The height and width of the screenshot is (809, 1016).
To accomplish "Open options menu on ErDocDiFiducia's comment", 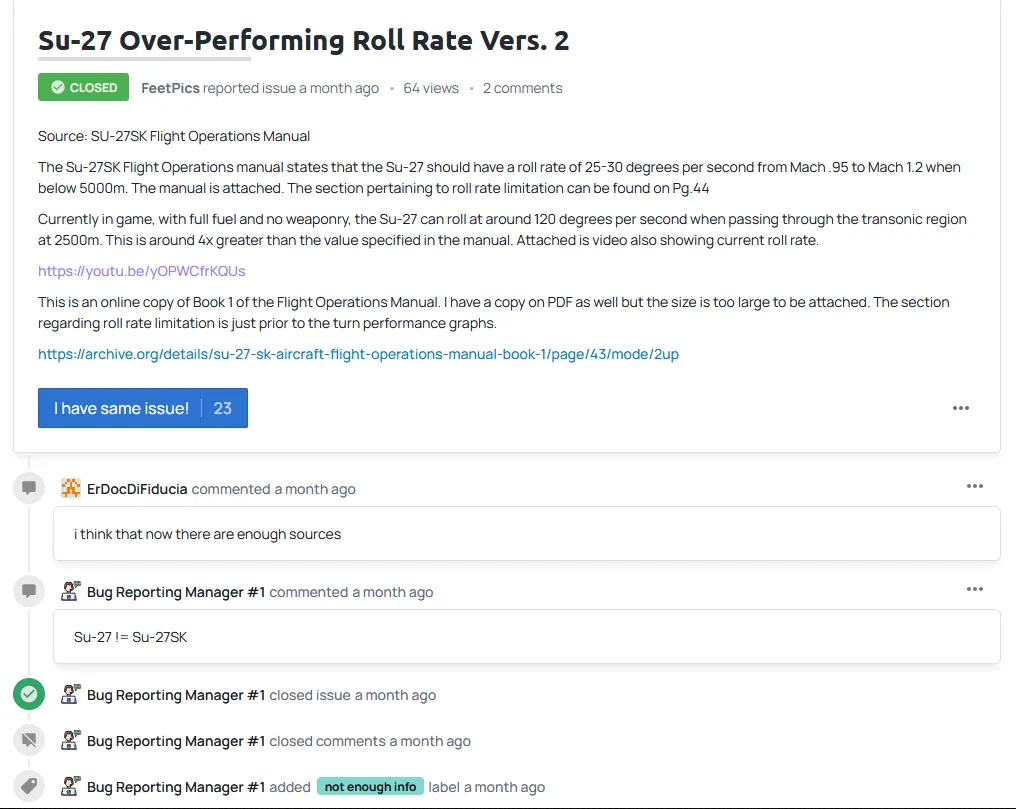I will click(x=975, y=486).
